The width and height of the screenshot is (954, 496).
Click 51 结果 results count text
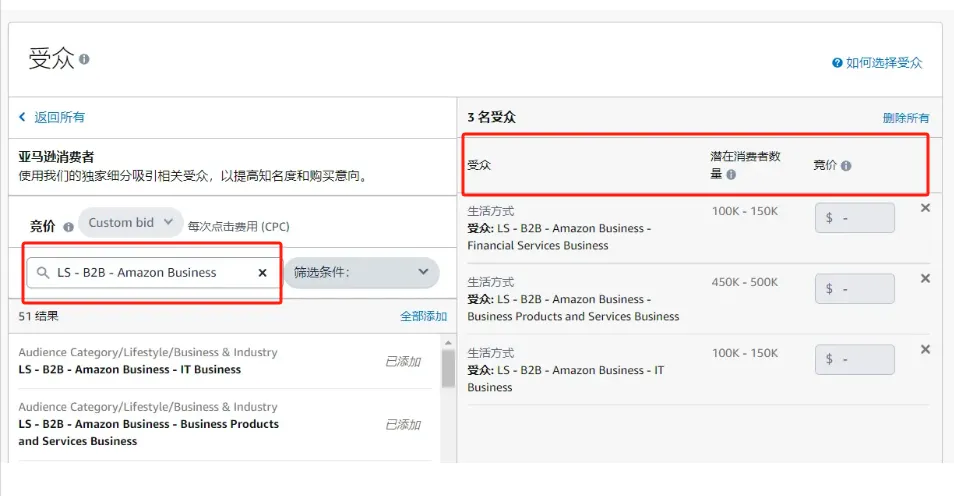pyautogui.click(x=38, y=316)
